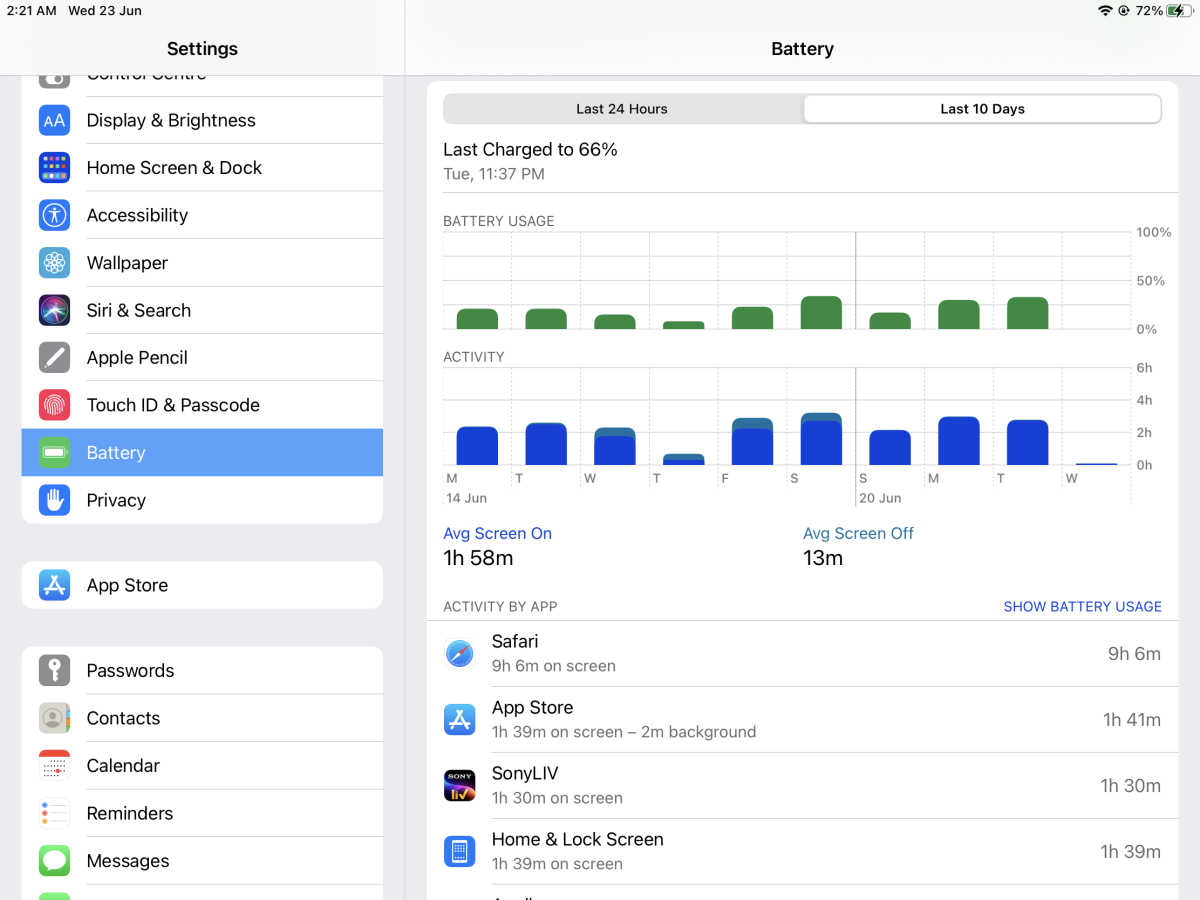This screenshot has height=900, width=1200.
Task: Tap the SonyLIV app icon
Action: click(x=459, y=786)
